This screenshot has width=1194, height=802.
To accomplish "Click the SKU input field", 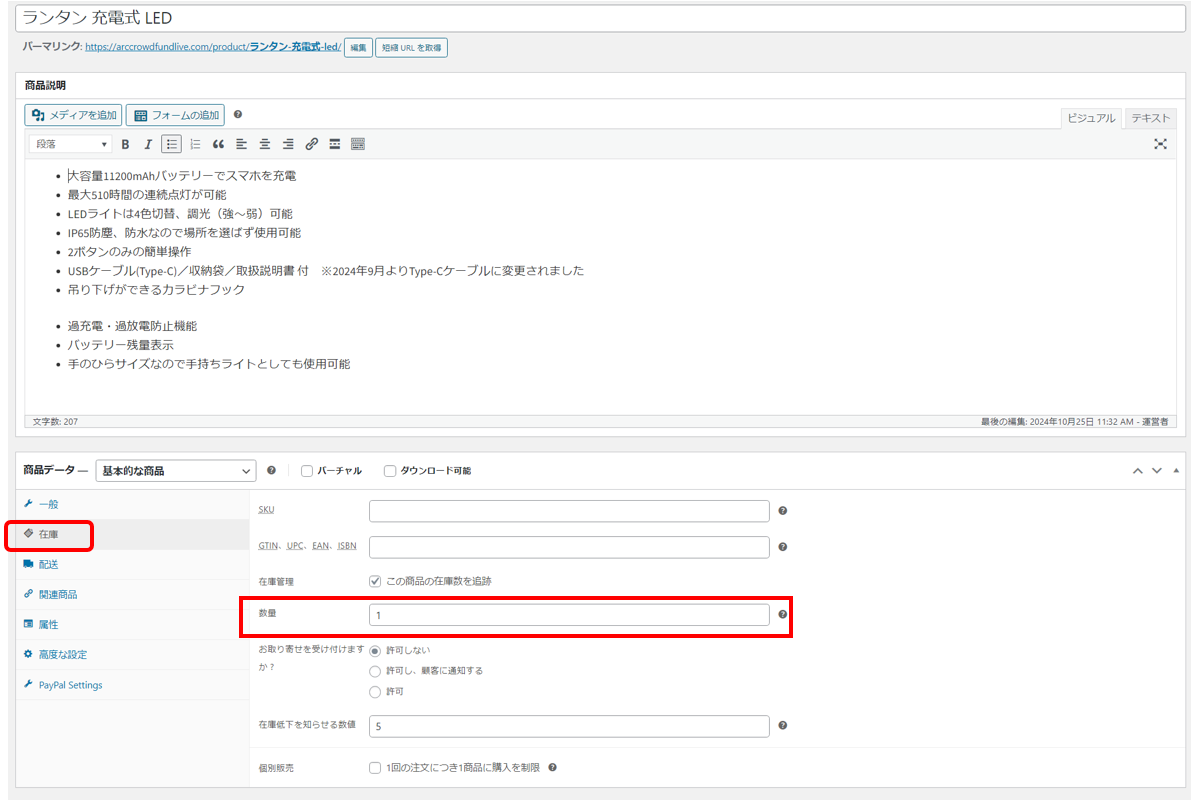I will [x=569, y=511].
